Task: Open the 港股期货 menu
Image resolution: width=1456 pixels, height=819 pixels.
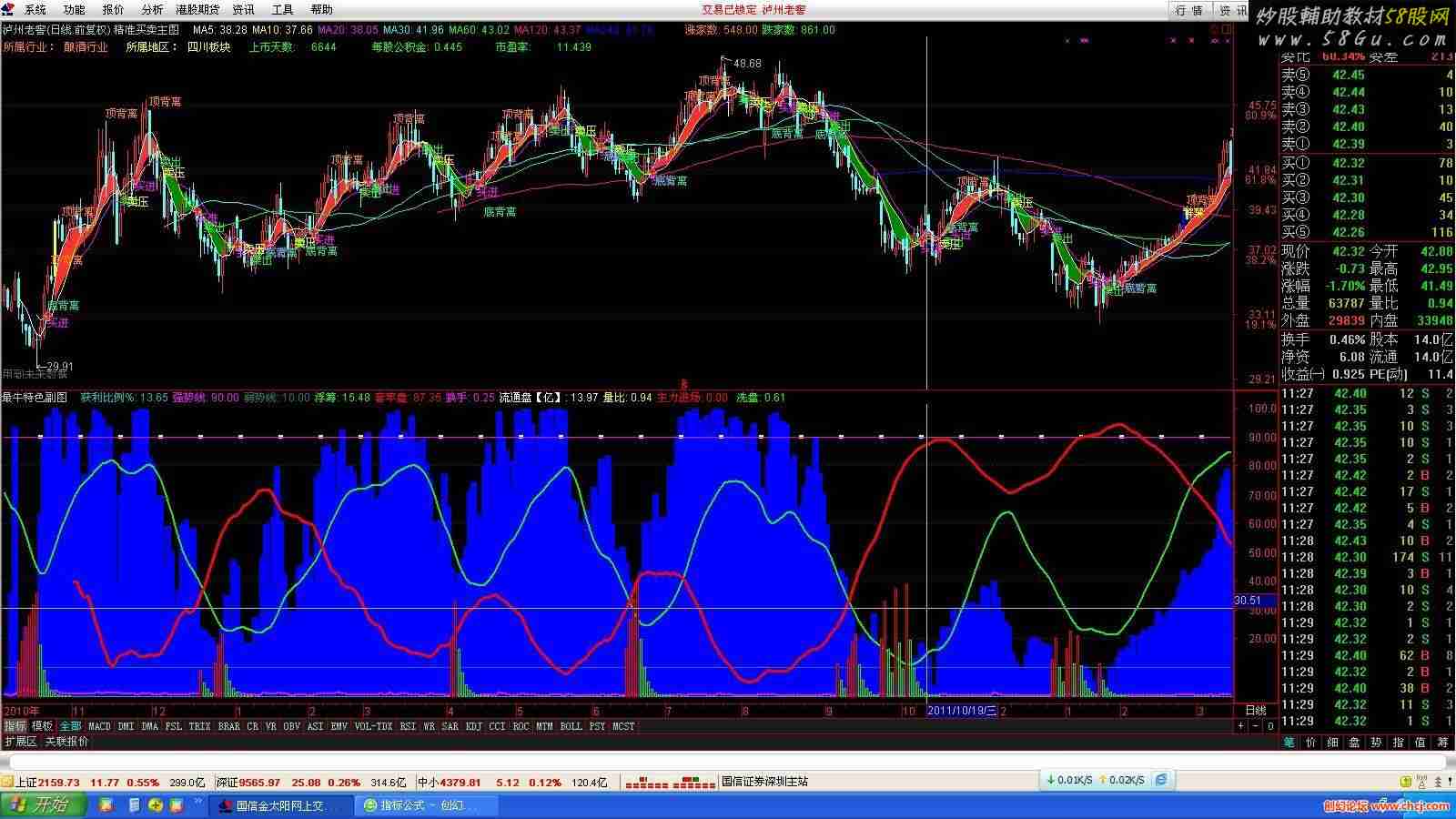Action: point(197,9)
